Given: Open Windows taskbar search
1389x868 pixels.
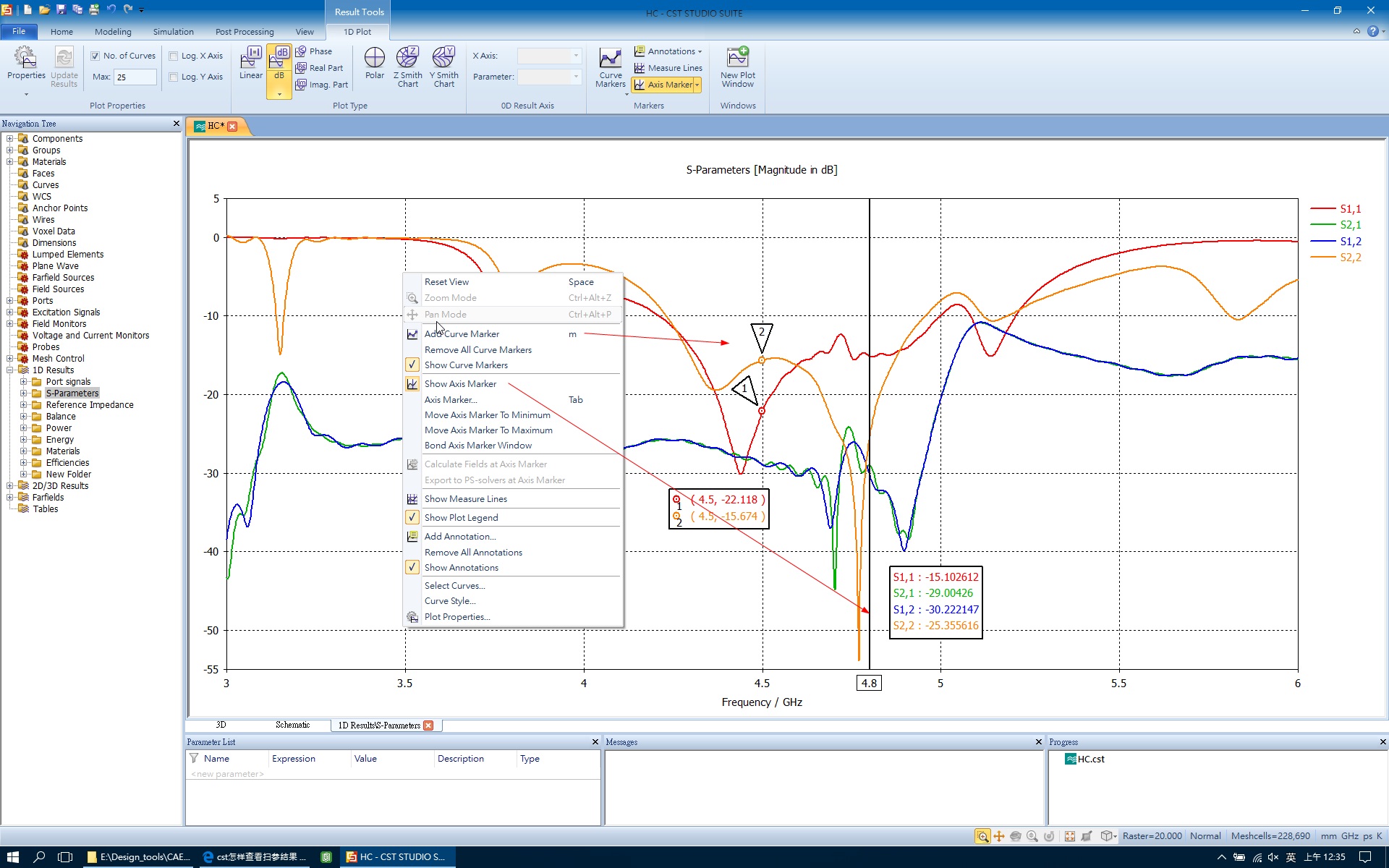Looking at the screenshot, I should coord(40,857).
